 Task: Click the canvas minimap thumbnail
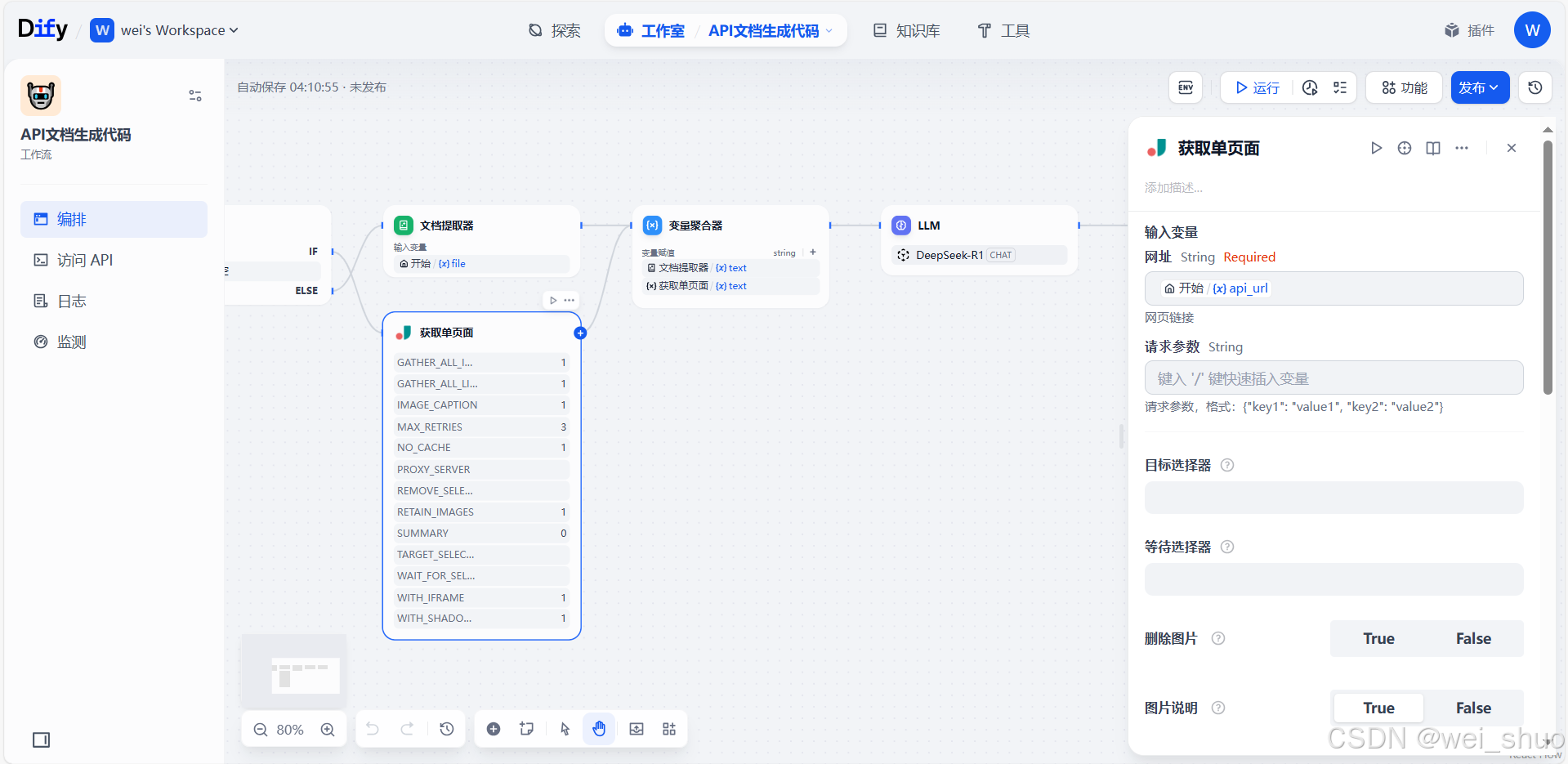(294, 672)
